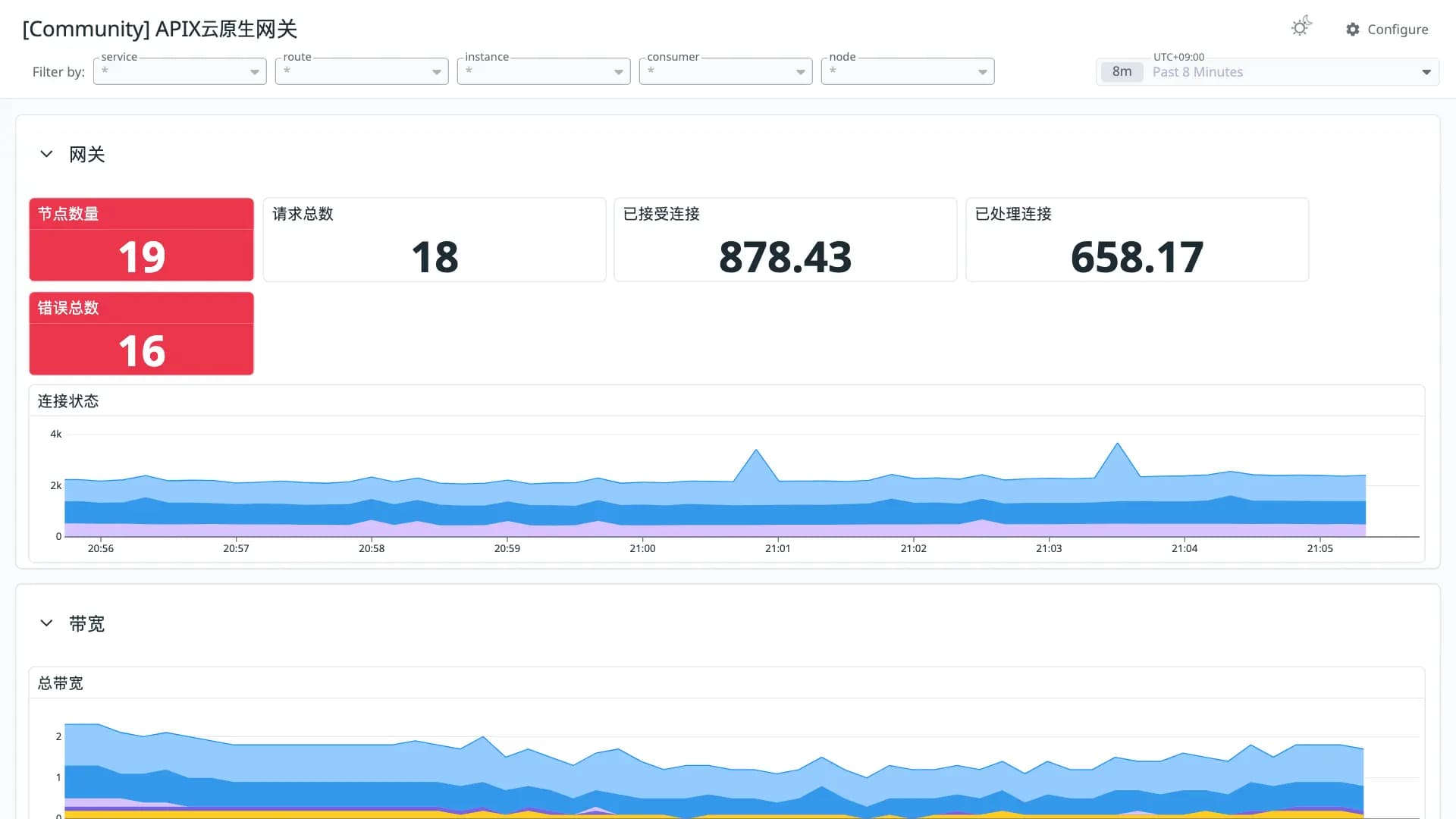The image size is (1456, 819).
Task: Click the 连接状态 chart title
Action: (x=68, y=401)
